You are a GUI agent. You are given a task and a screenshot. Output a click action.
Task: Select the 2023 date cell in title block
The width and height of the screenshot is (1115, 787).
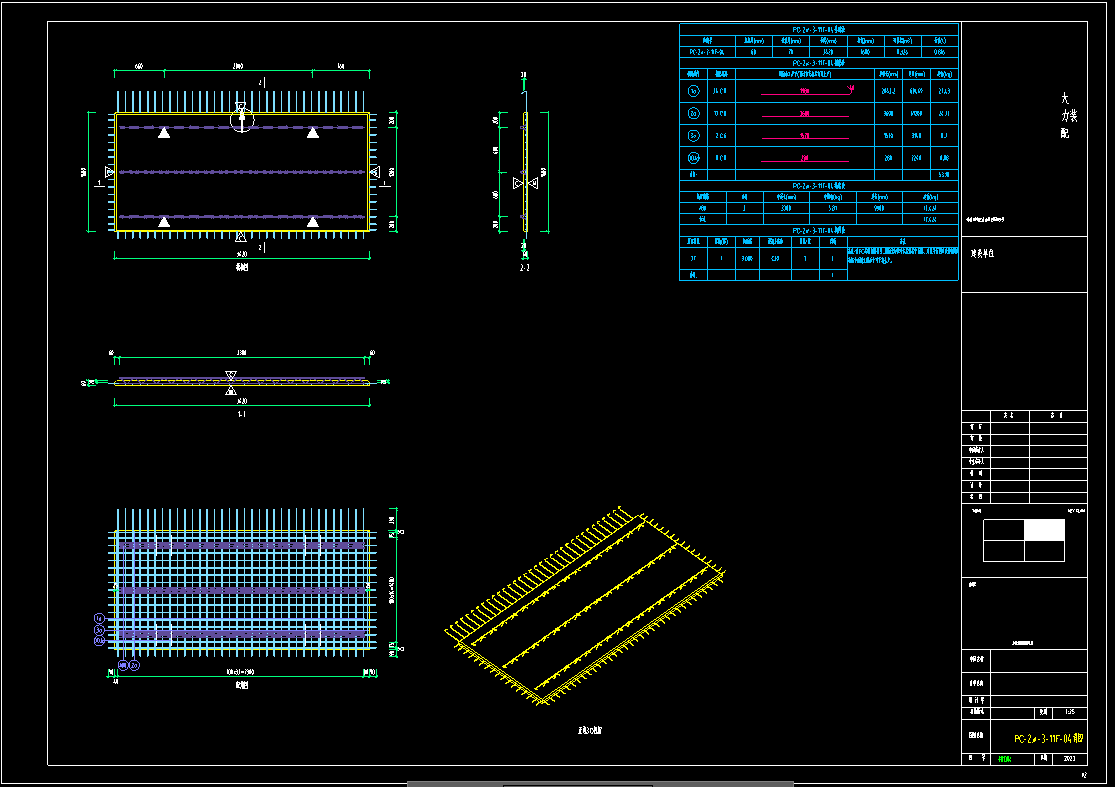pyautogui.click(x=1069, y=759)
